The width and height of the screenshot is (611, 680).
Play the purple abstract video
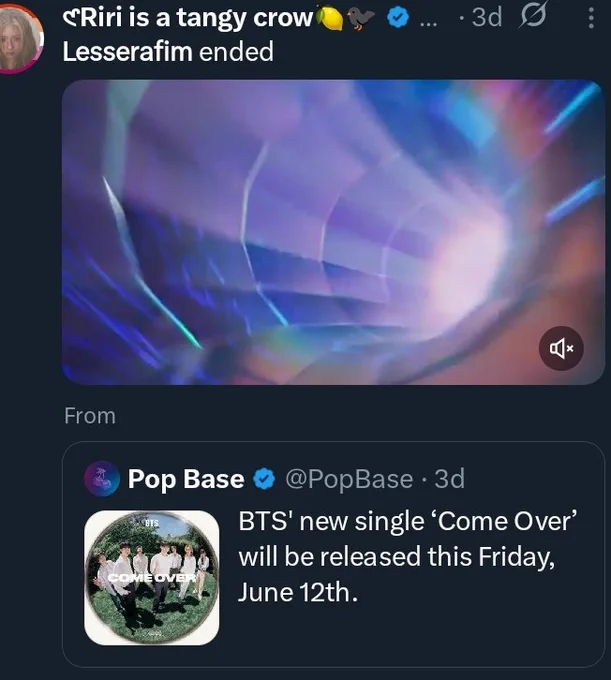tap(333, 232)
